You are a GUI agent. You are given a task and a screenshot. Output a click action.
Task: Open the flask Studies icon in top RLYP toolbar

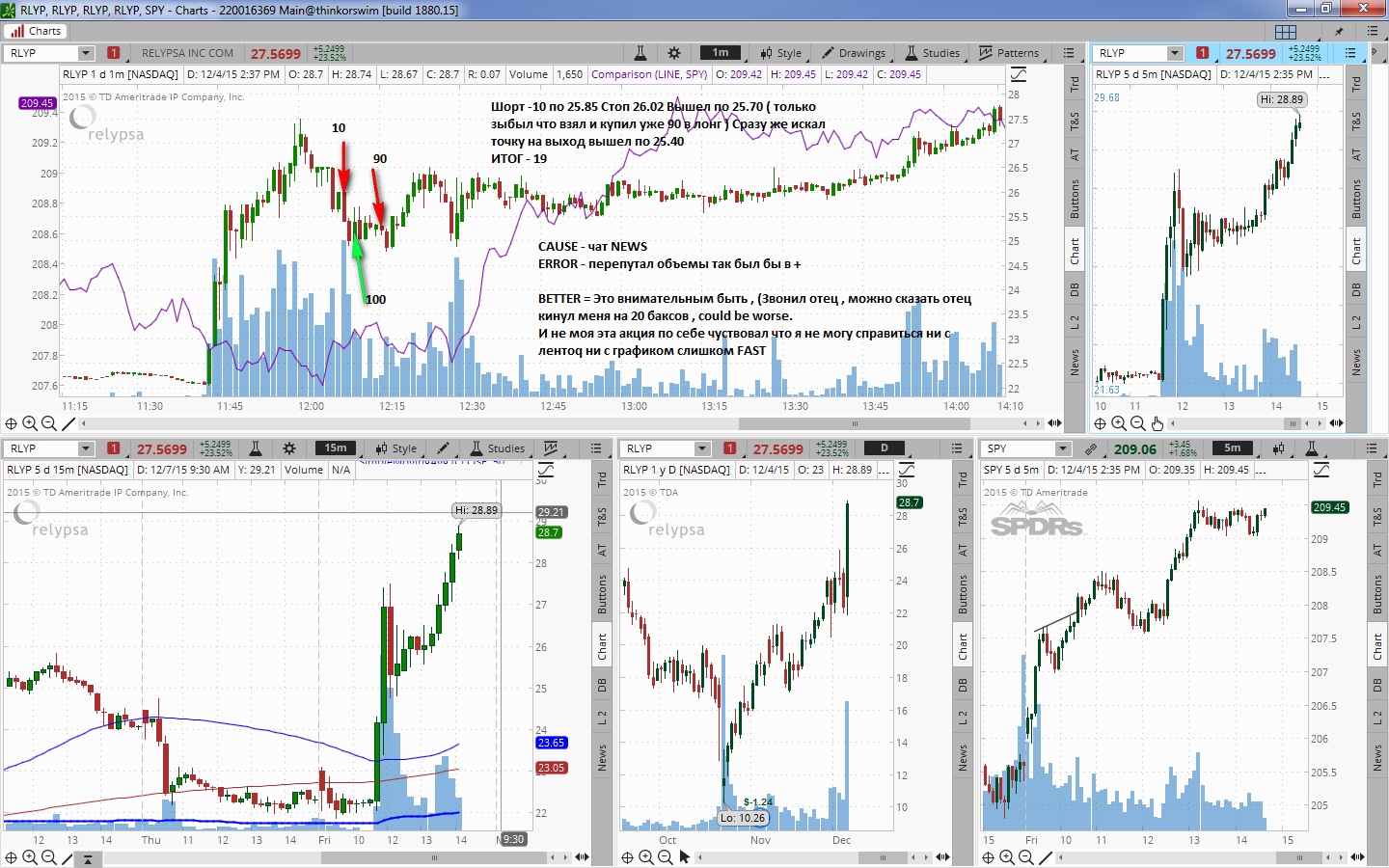point(640,53)
